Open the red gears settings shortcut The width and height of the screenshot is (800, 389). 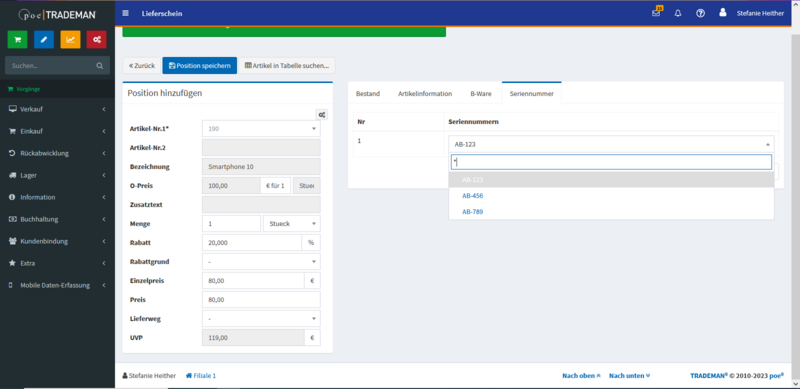click(x=96, y=40)
